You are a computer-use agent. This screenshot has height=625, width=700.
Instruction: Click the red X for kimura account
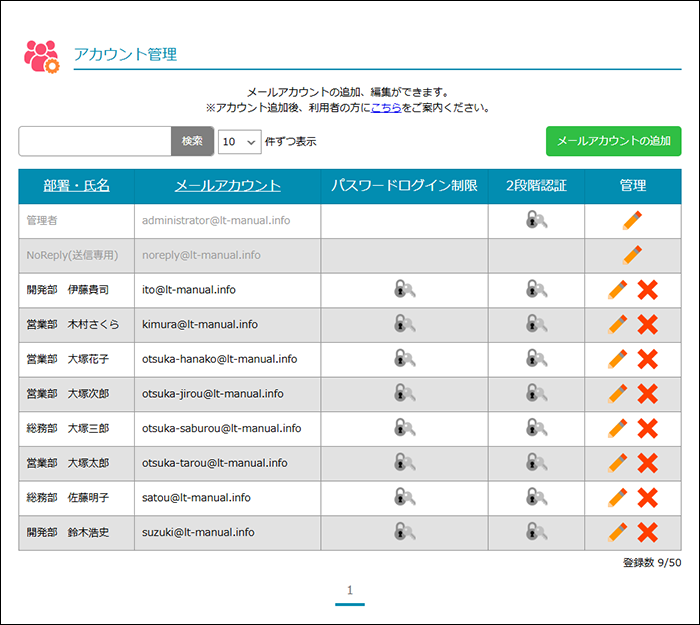648,324
